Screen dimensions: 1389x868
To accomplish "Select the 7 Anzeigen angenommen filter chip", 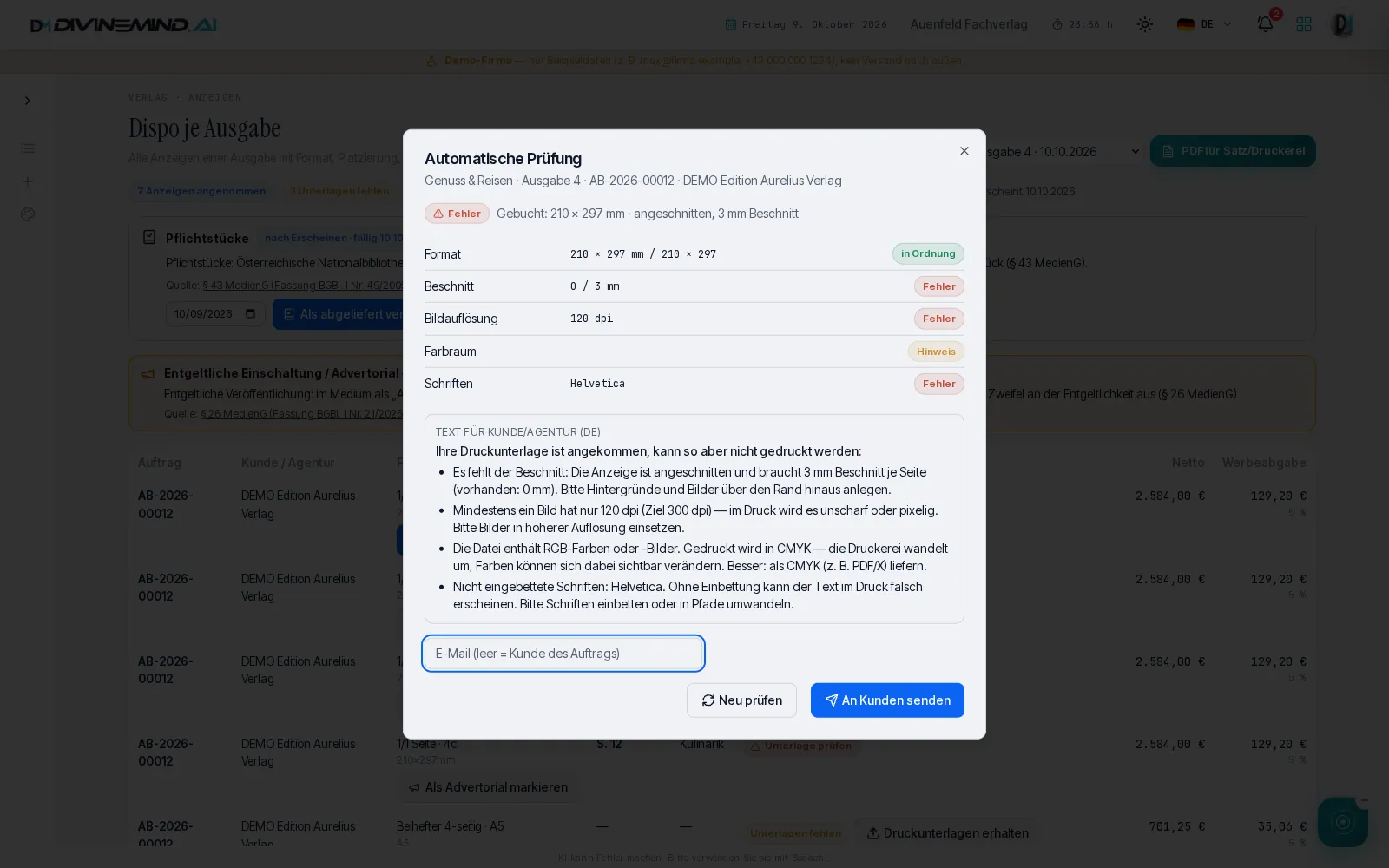I will (x=201, y=191).
